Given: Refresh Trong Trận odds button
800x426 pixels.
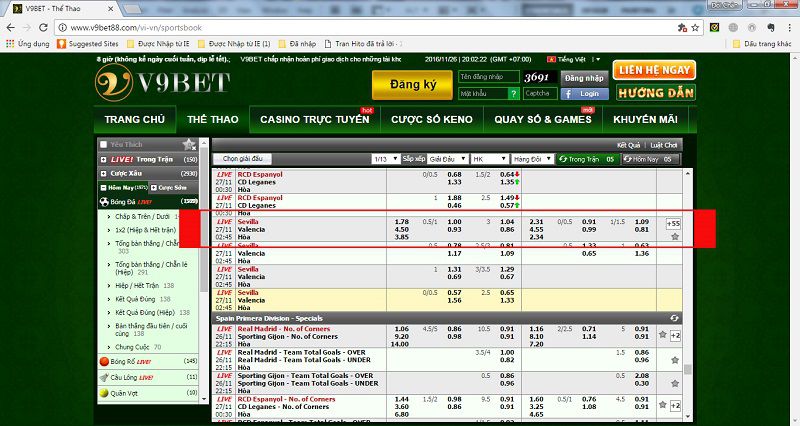Looking at the screenshot, I should coord(587,159).
